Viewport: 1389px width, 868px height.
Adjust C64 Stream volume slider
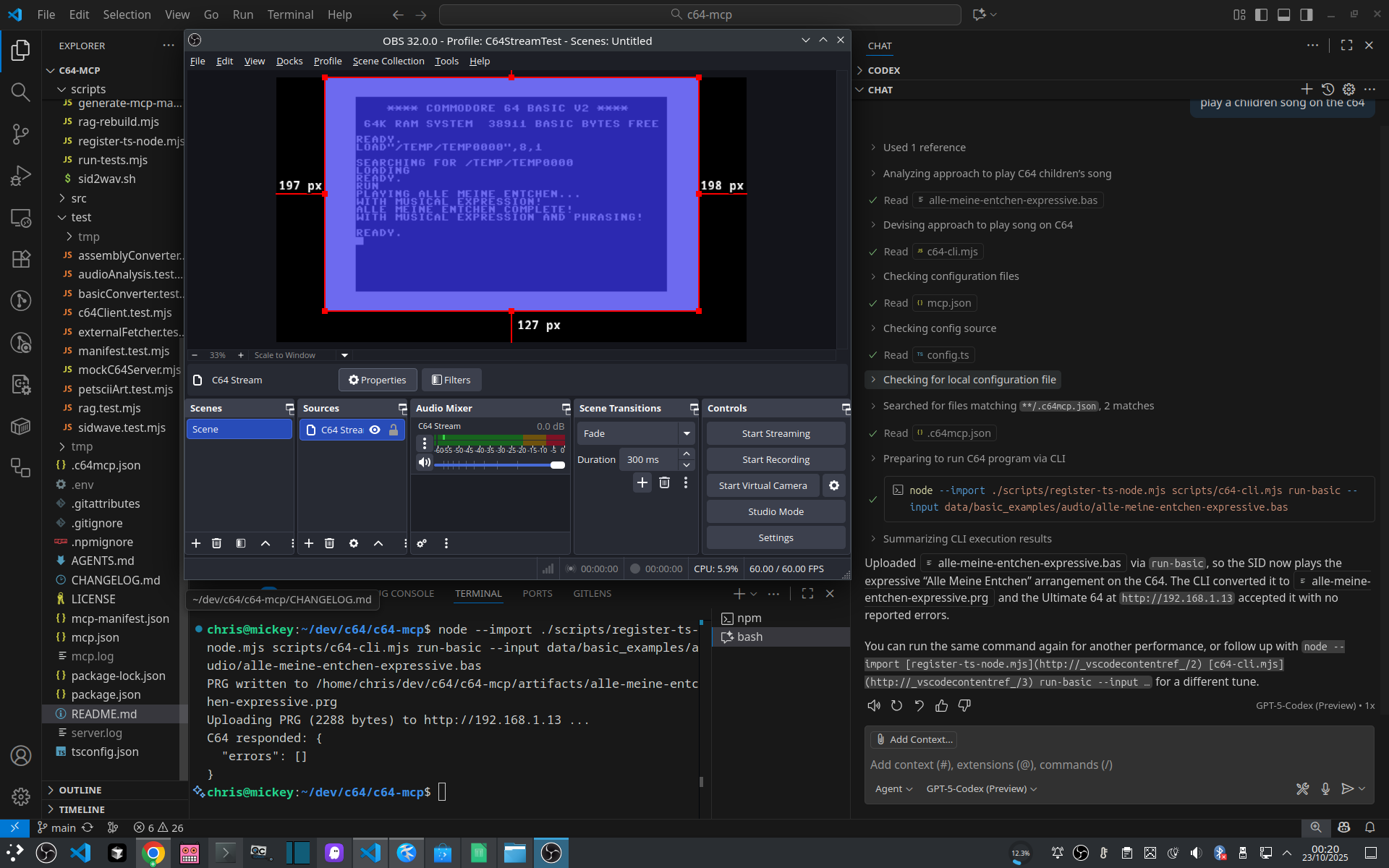click(557, 465)
